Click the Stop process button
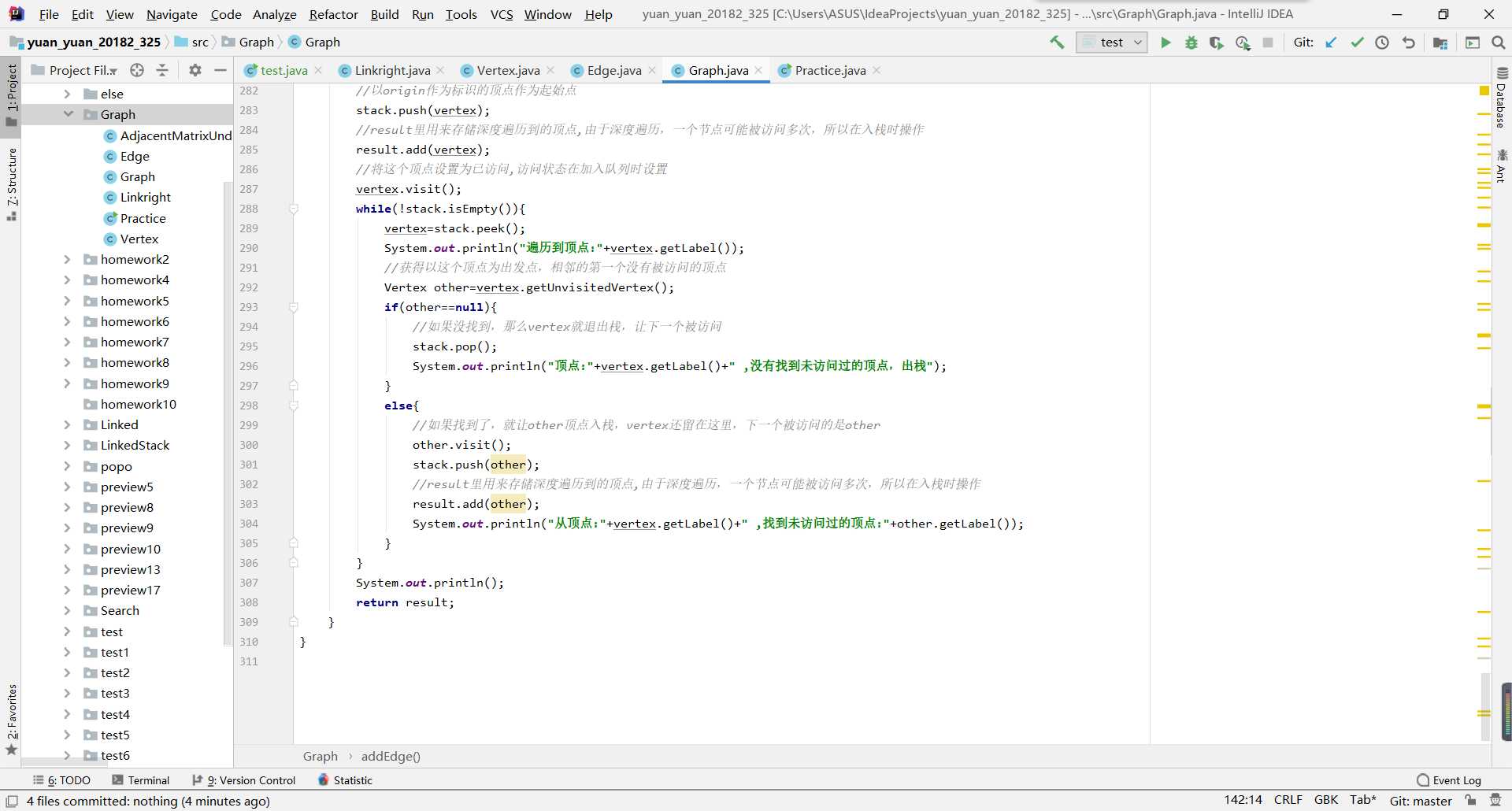Screen dimensions: 1512x811 [x=1268, y=43]
